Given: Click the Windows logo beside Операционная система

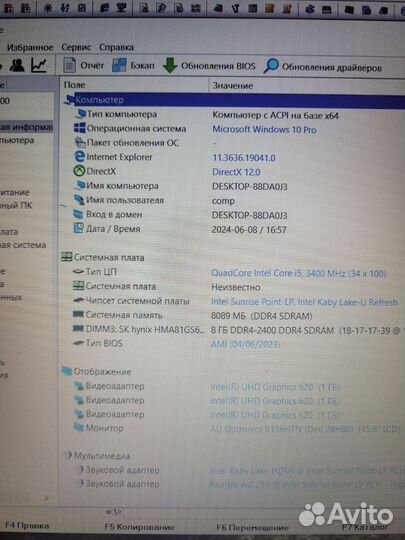Looking at the screenshot, I should point(80,128).
